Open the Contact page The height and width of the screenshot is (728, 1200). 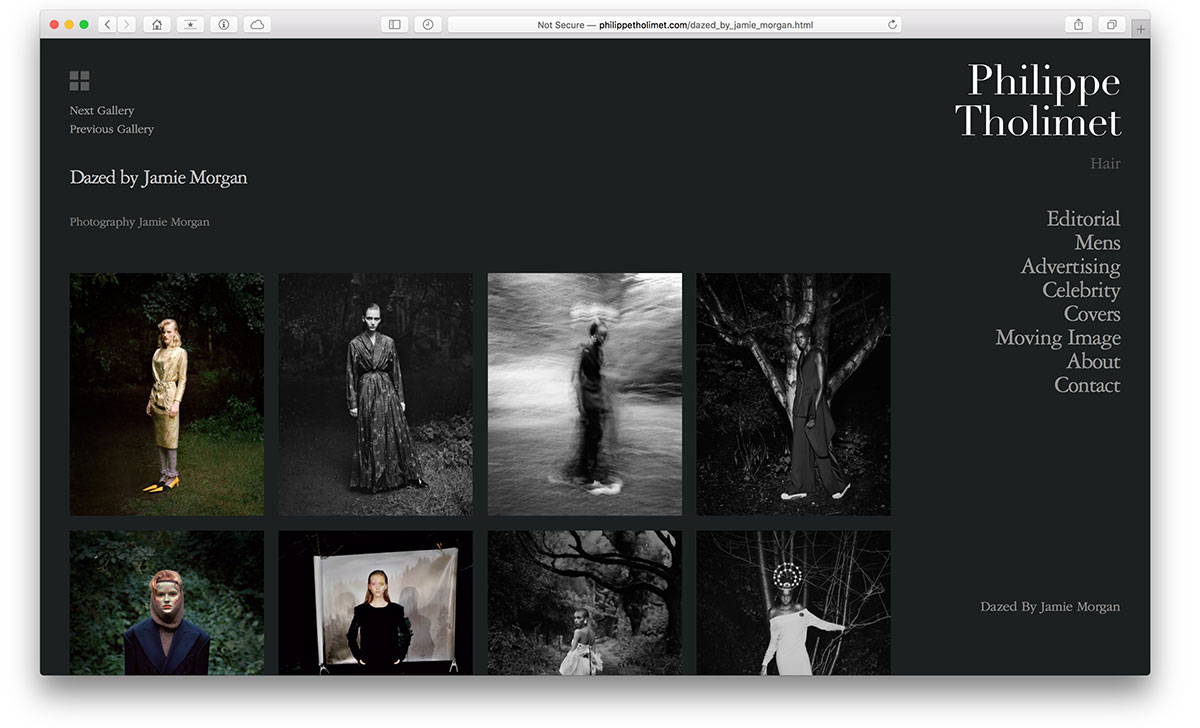click(x=1087, y=385)
